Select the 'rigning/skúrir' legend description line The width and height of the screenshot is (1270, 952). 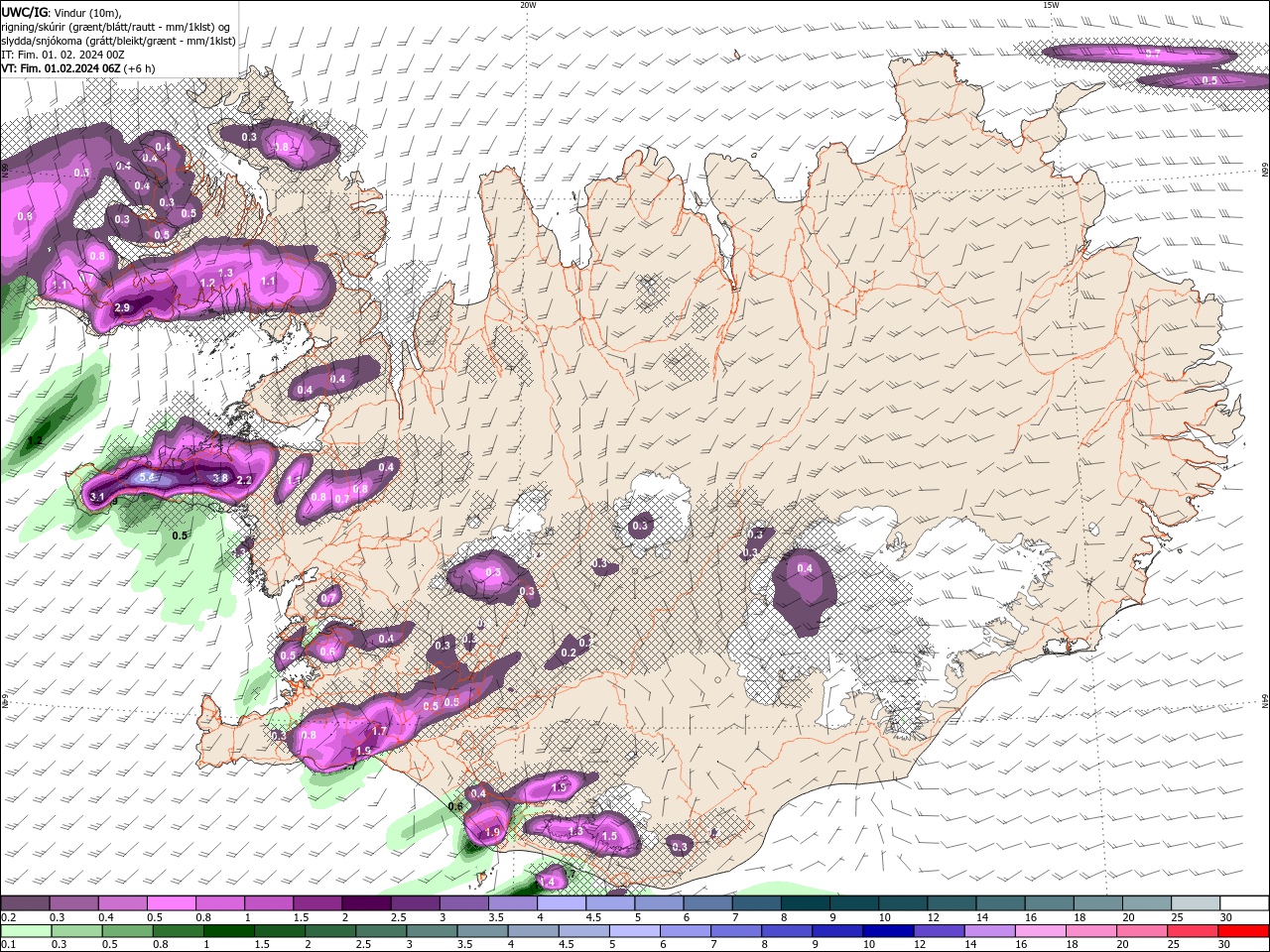click(117, 27)
